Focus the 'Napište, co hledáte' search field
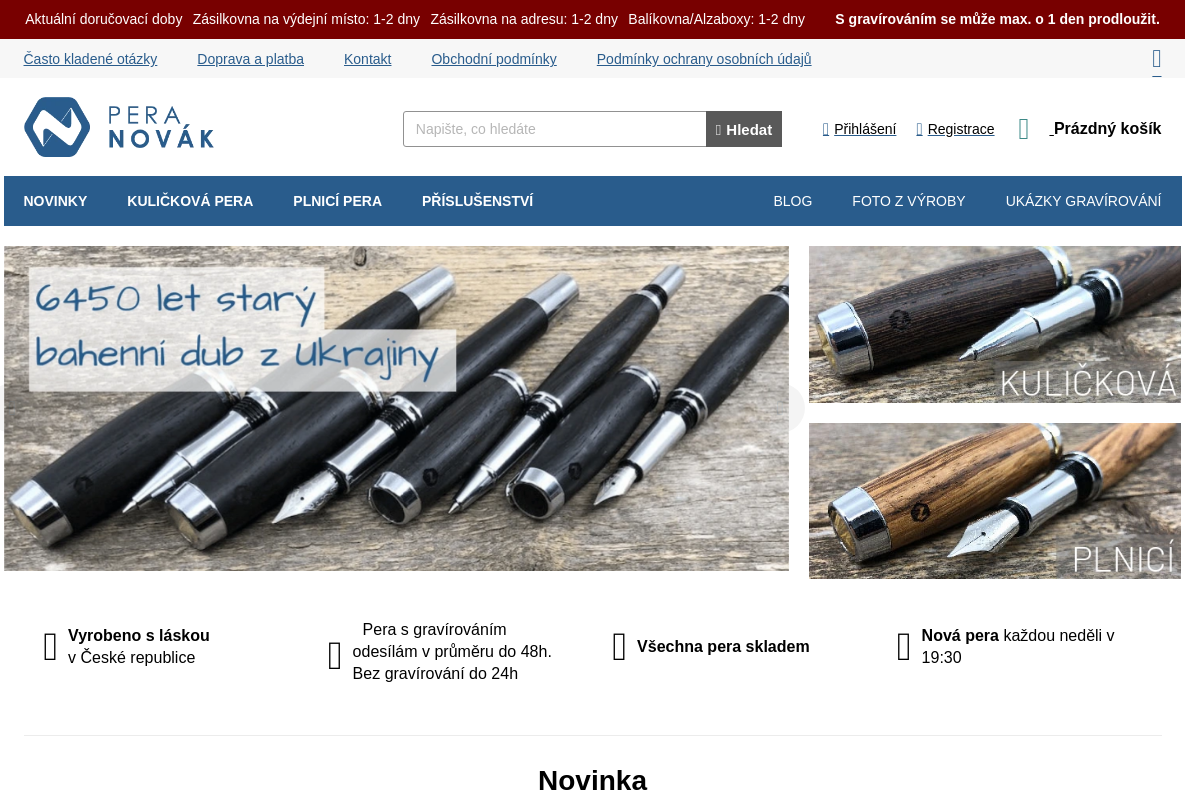 click(x=555, y=129)
